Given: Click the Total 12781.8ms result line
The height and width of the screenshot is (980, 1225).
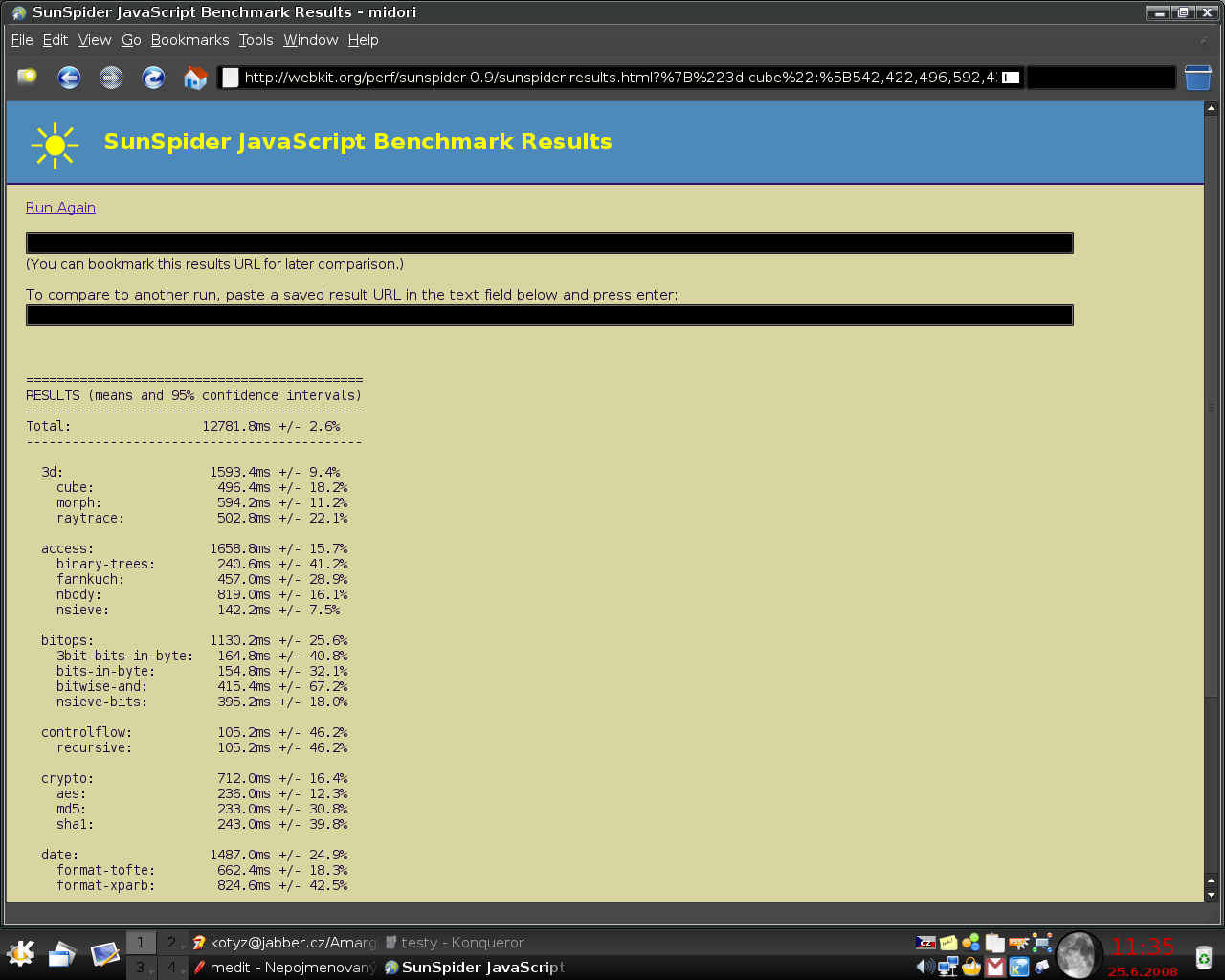Looking at the screenshot, I should pyautogui.click(x=183, y=426).
